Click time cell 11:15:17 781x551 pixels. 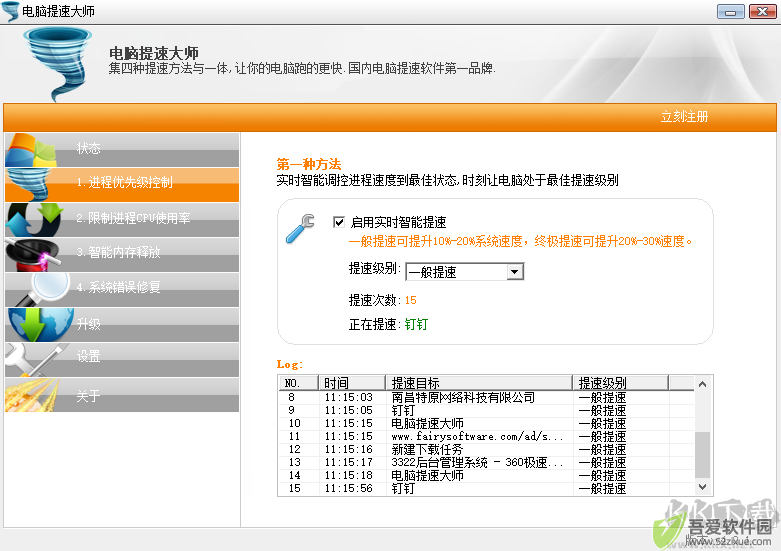[x=349, y=462]
